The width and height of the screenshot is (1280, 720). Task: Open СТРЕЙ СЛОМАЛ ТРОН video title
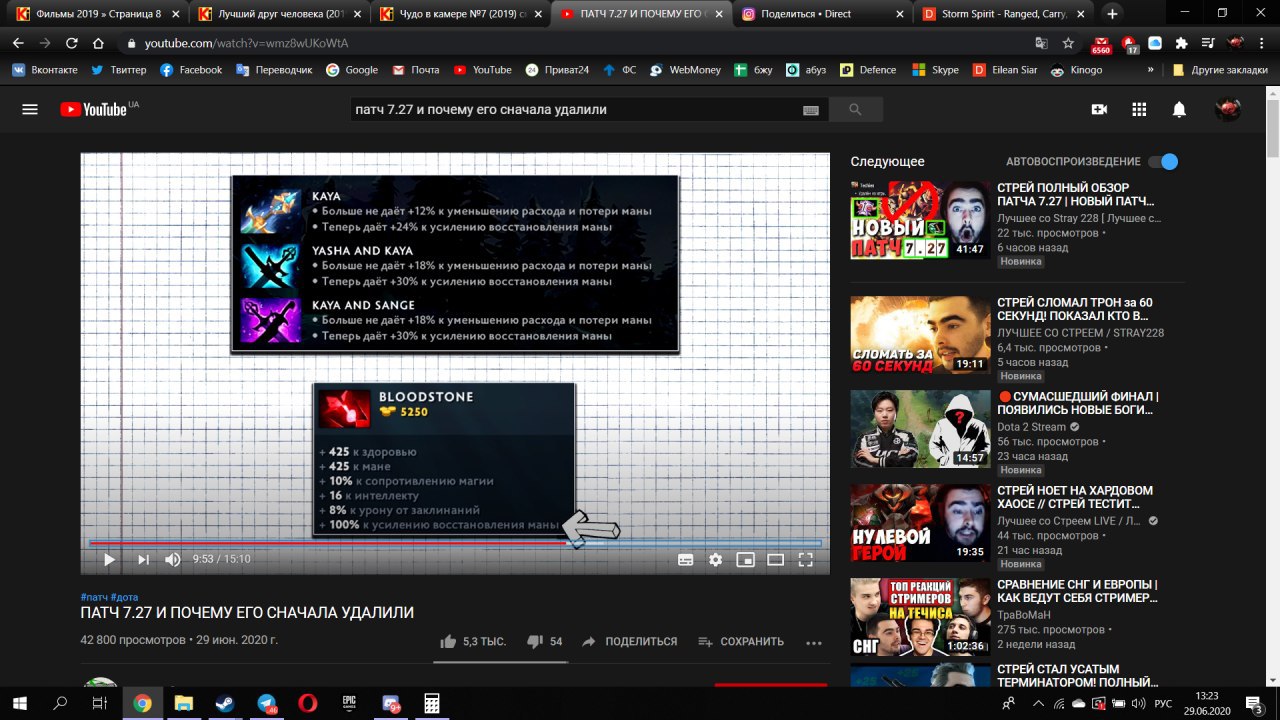coord(1074,309)
